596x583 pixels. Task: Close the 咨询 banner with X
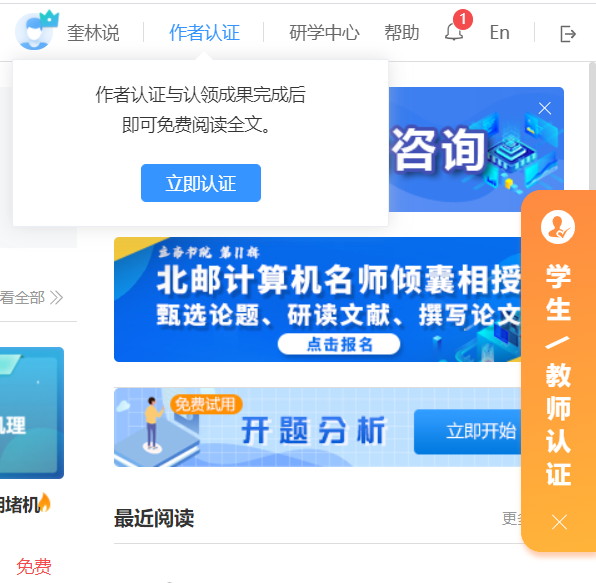click(x=545, y=108)
